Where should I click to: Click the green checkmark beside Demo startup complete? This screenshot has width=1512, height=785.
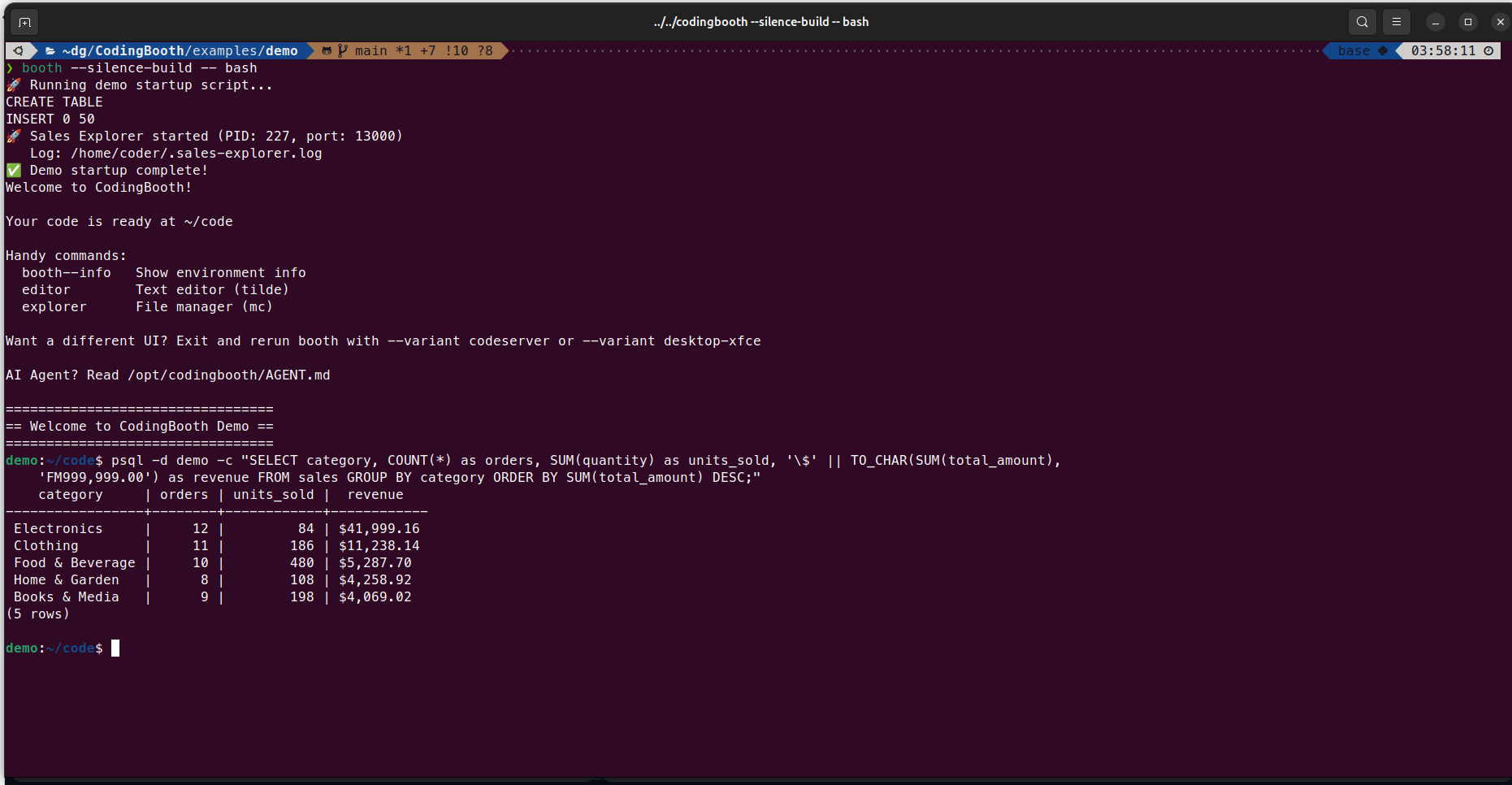[14, 171]
